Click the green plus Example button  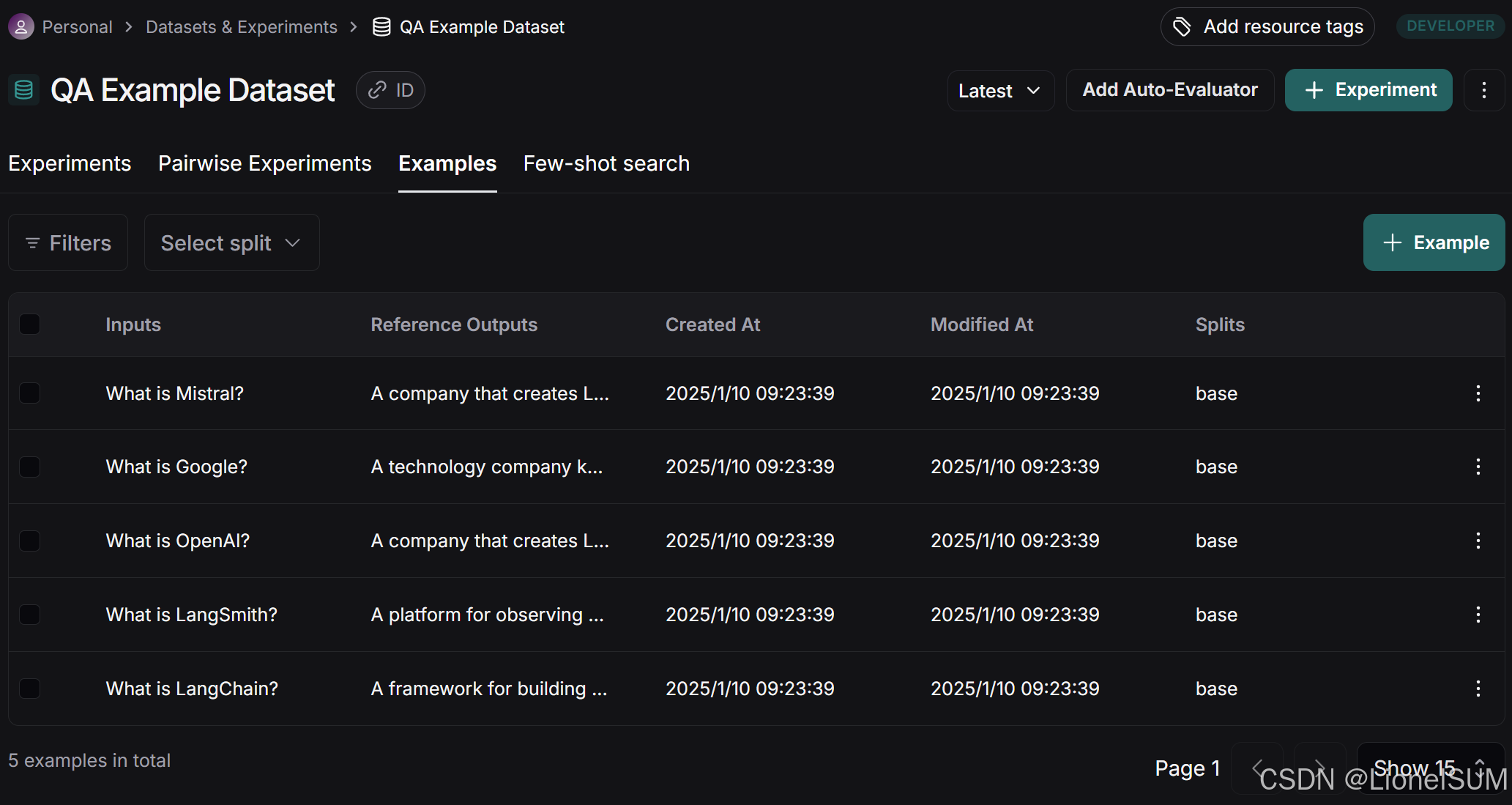tap(1433, 242)
